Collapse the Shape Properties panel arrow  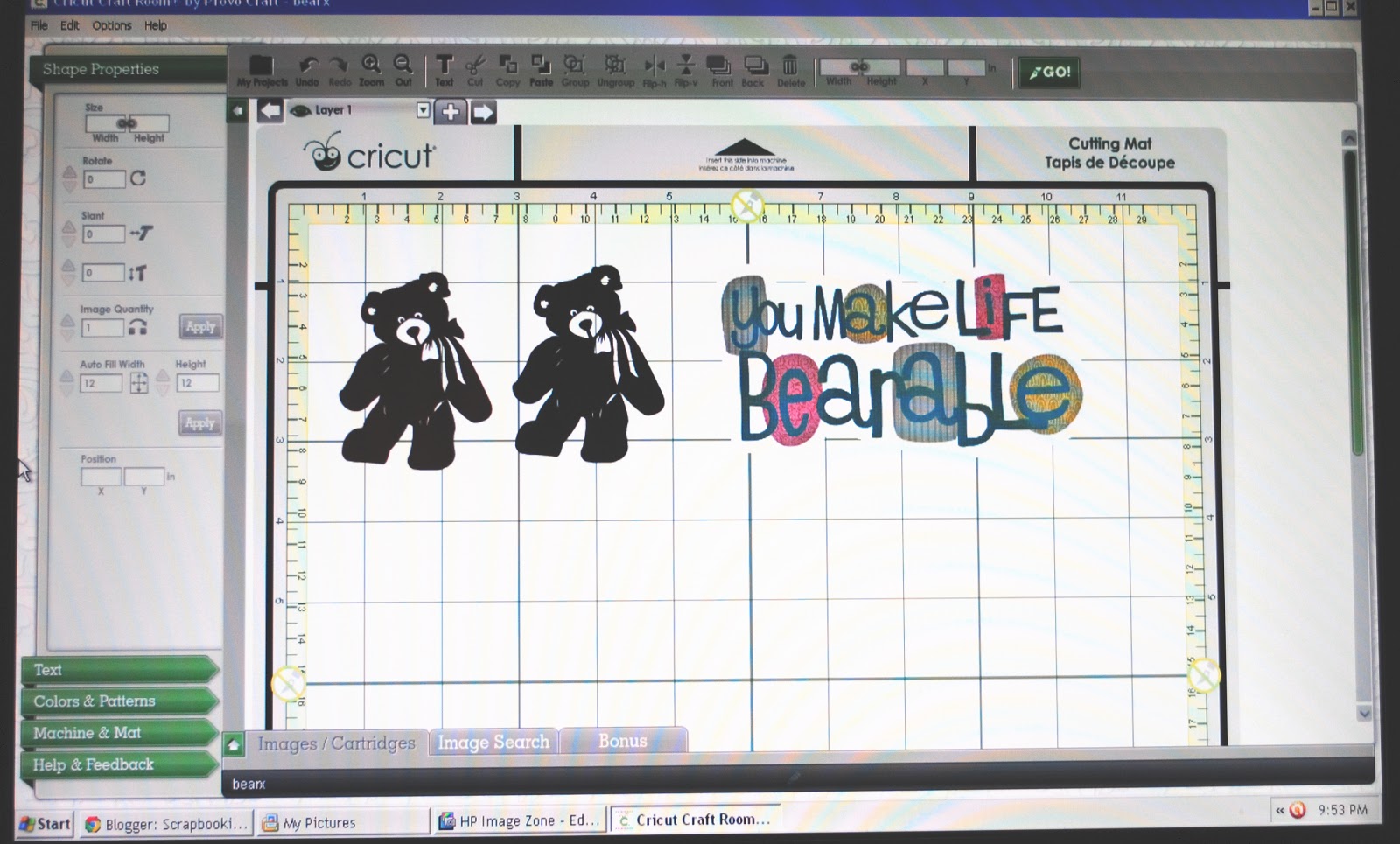pos(236,111)
